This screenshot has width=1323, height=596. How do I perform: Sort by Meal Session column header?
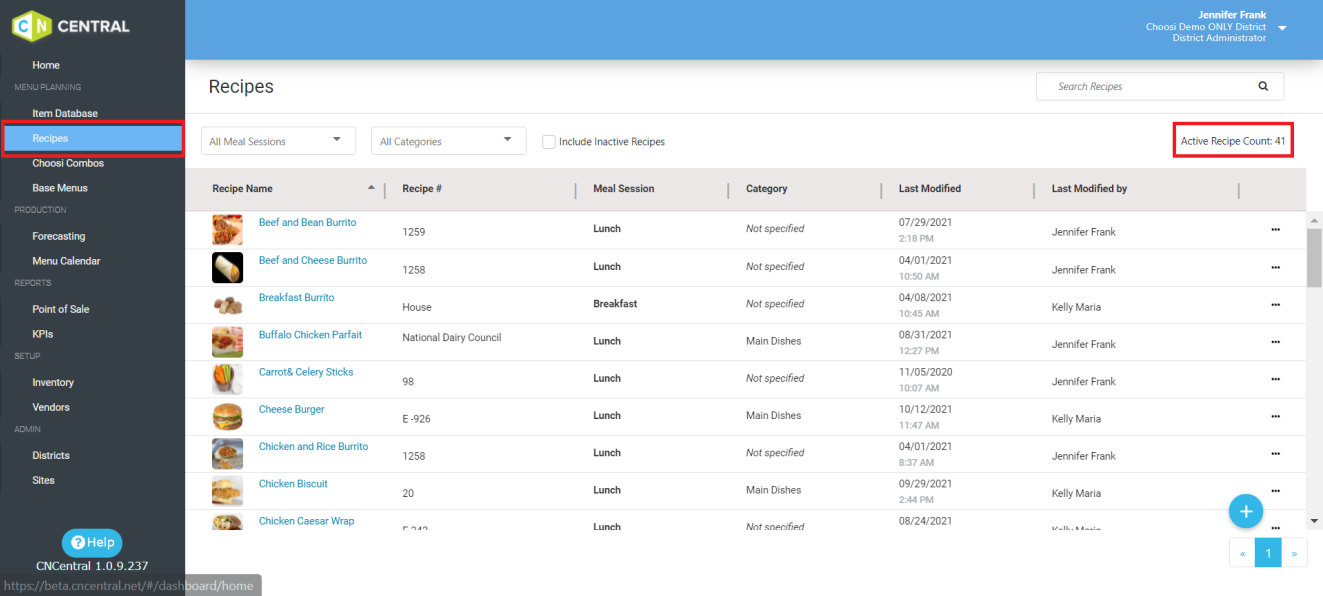pos(623,188)
